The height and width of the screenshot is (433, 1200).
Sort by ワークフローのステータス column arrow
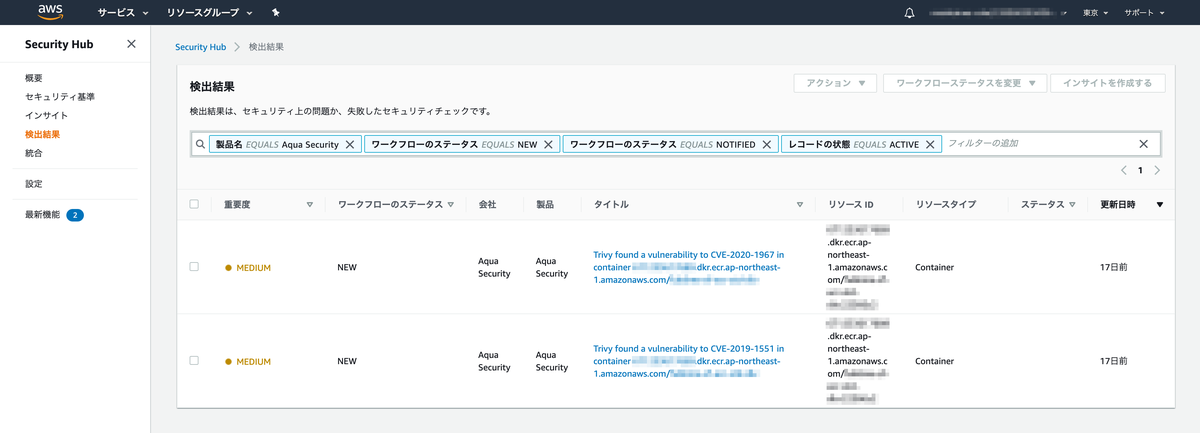point(451,205)
